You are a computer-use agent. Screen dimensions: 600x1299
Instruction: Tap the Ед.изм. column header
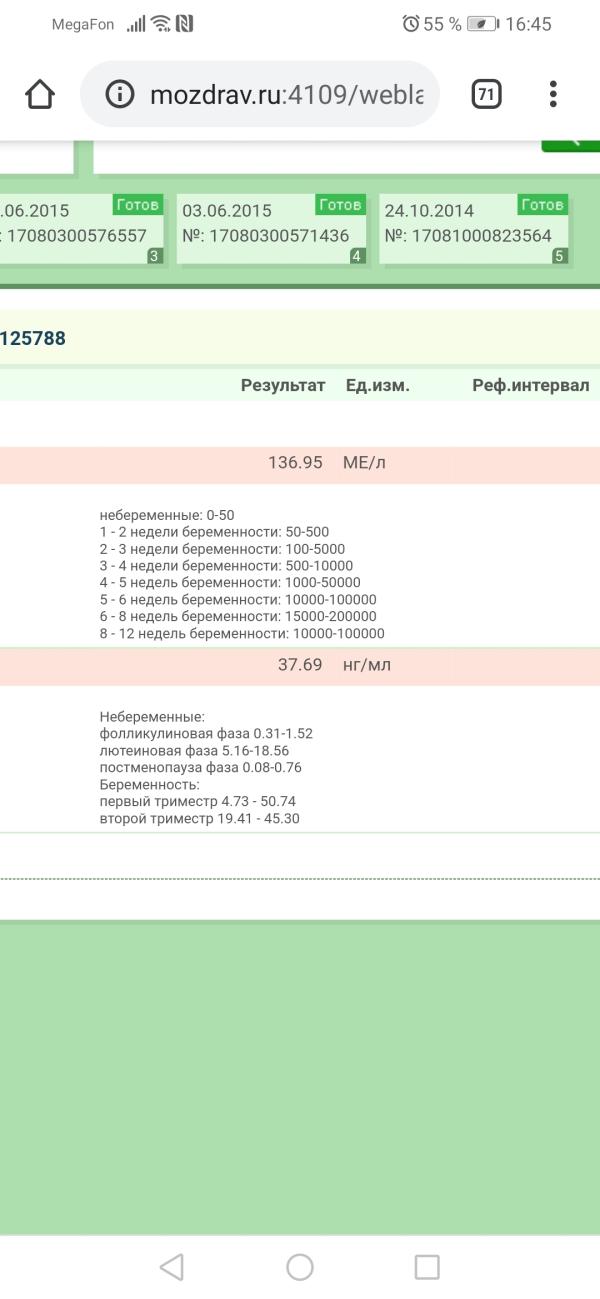pos(378,386)
